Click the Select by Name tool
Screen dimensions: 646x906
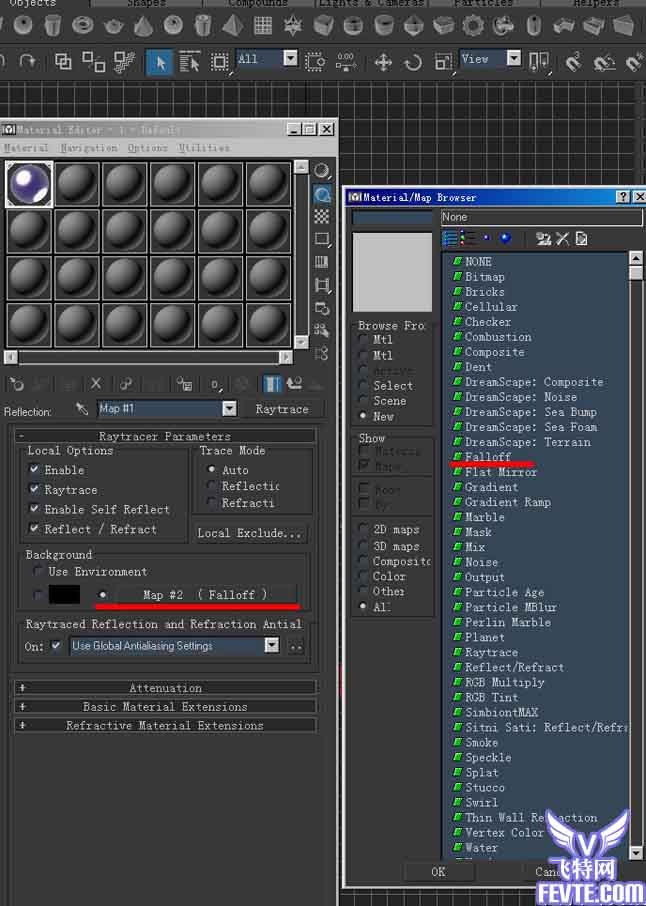point(189,61)
